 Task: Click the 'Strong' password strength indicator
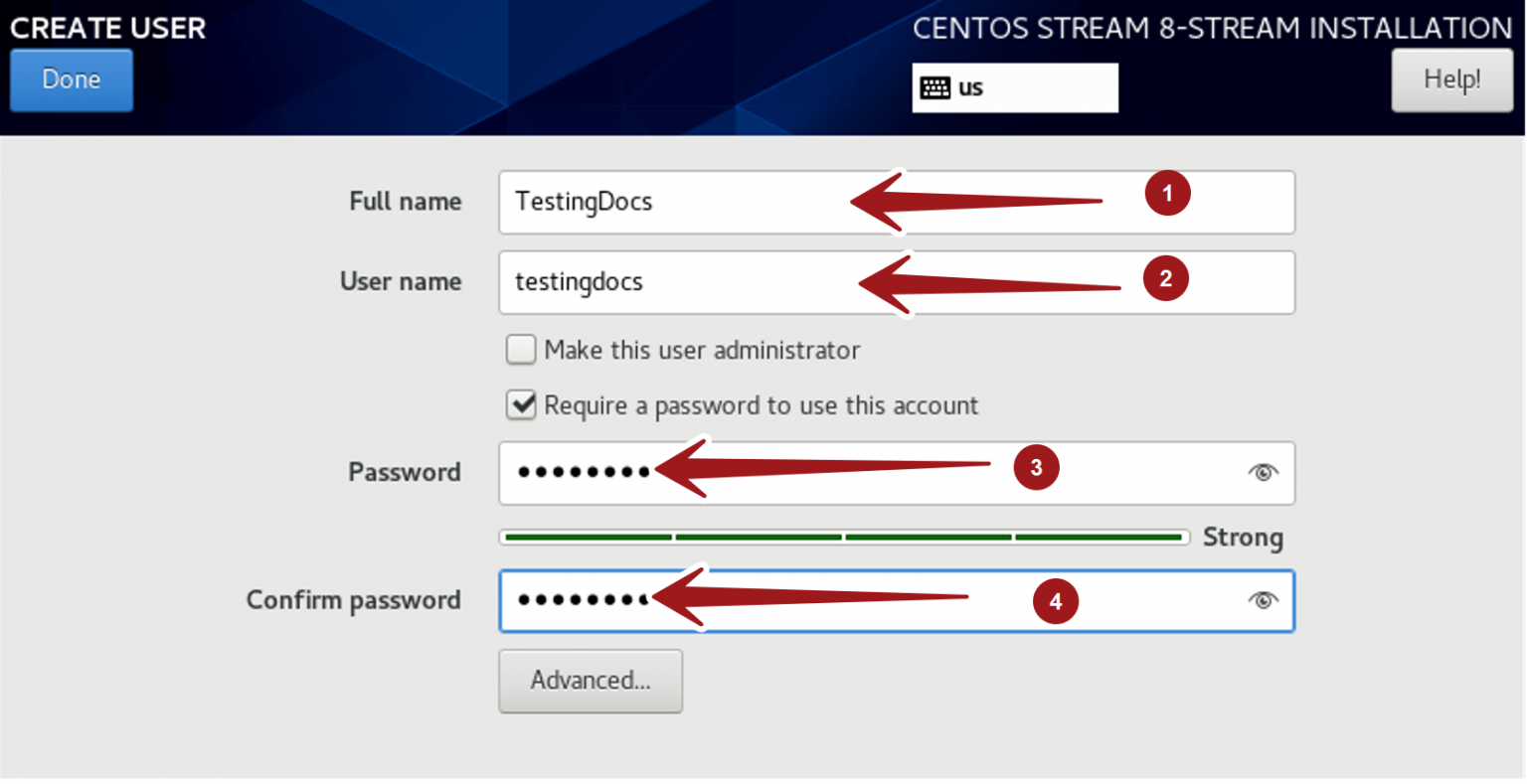(1243, 537)
